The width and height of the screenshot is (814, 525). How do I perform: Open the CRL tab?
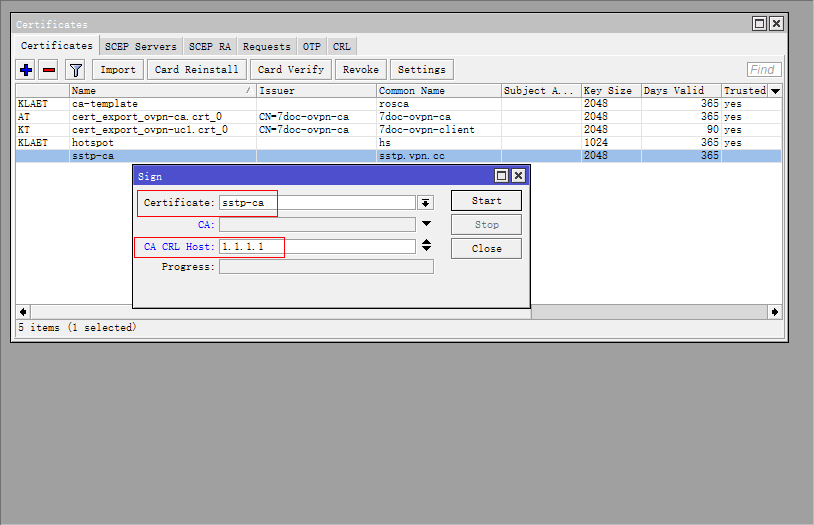342,46
